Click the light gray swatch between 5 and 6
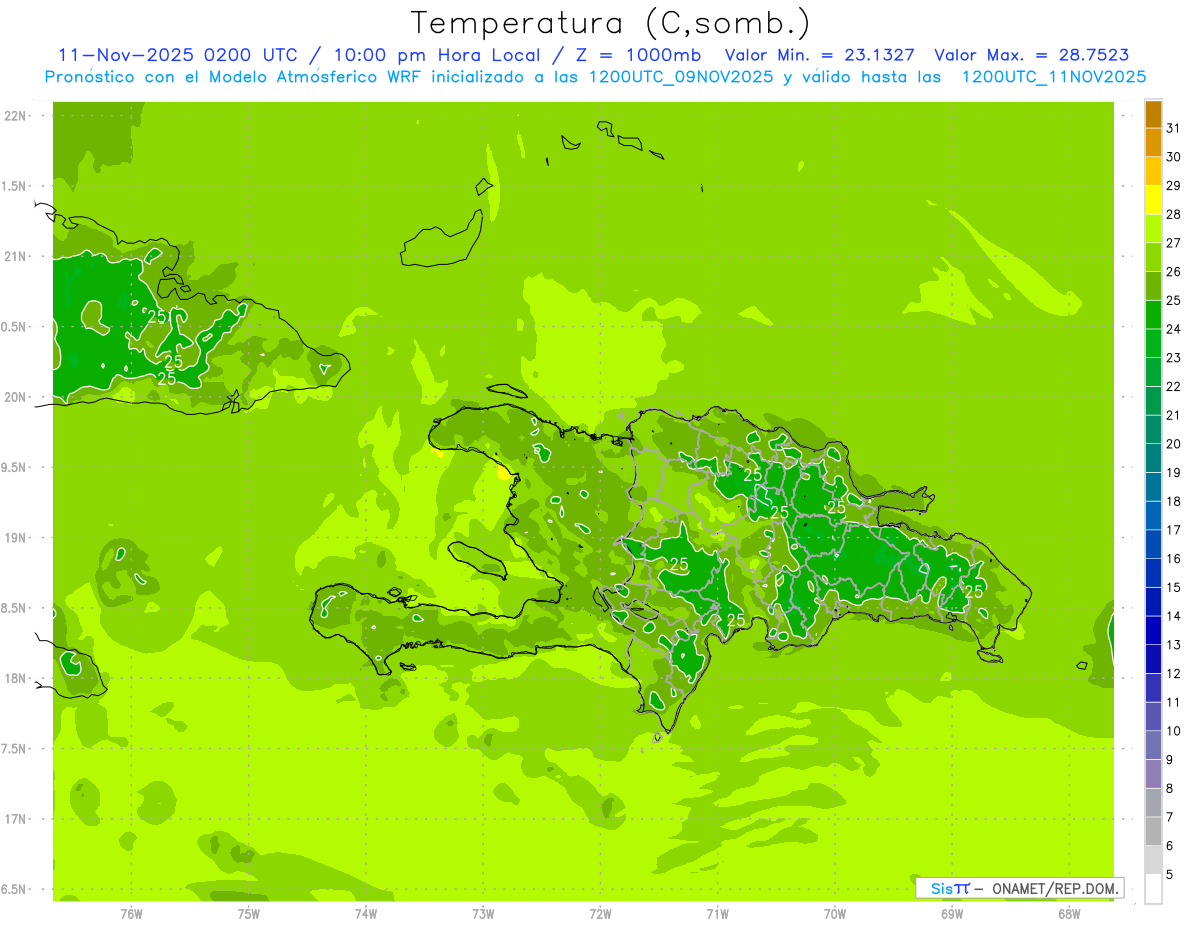Viewport: 1200px width, 927px height. click(x=1153, y=860)
